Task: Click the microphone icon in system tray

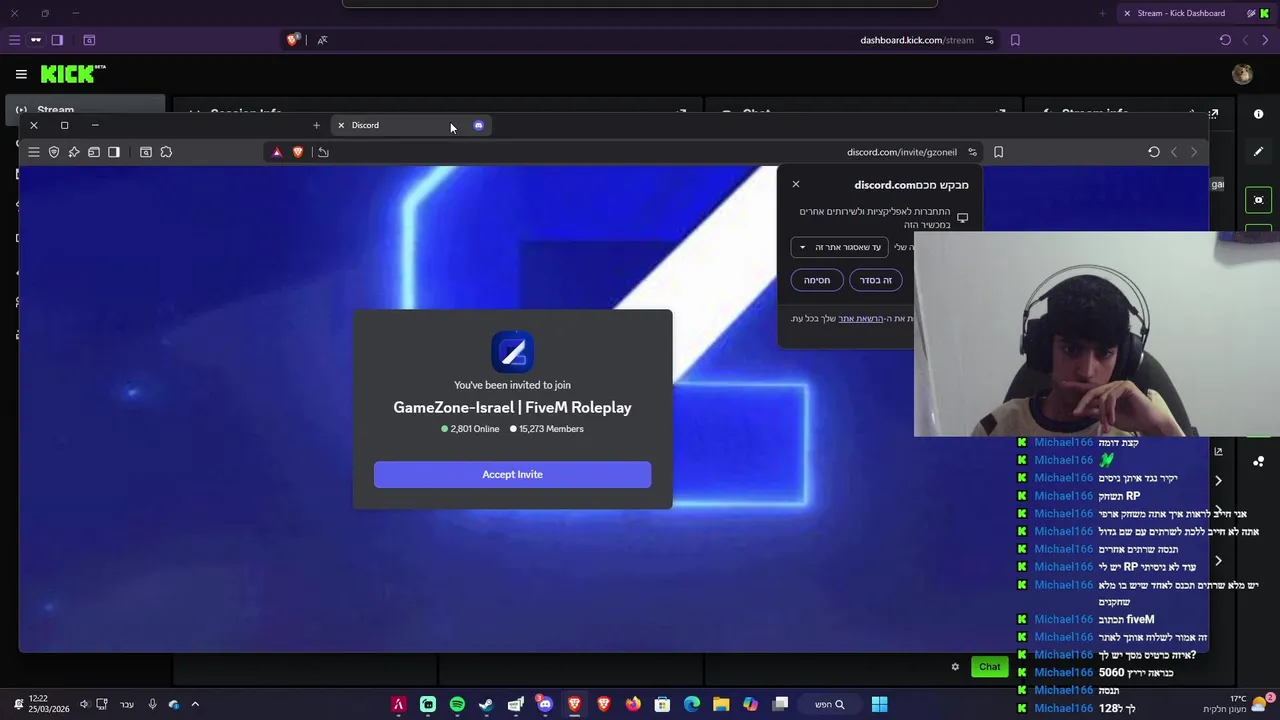Action: 152,704
